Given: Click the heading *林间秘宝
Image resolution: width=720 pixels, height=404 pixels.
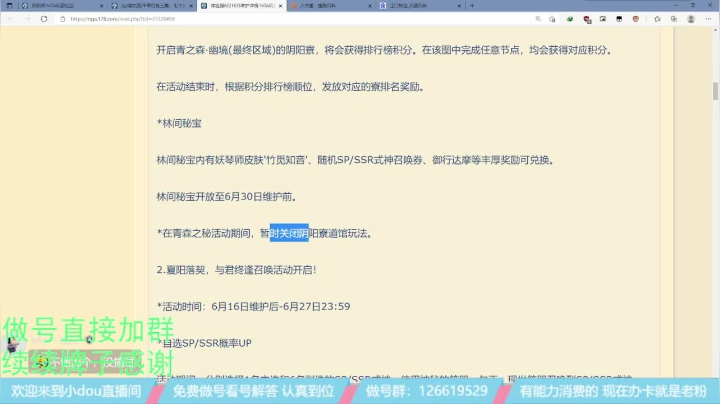Looking at the screenshot, I should (179, 123).
